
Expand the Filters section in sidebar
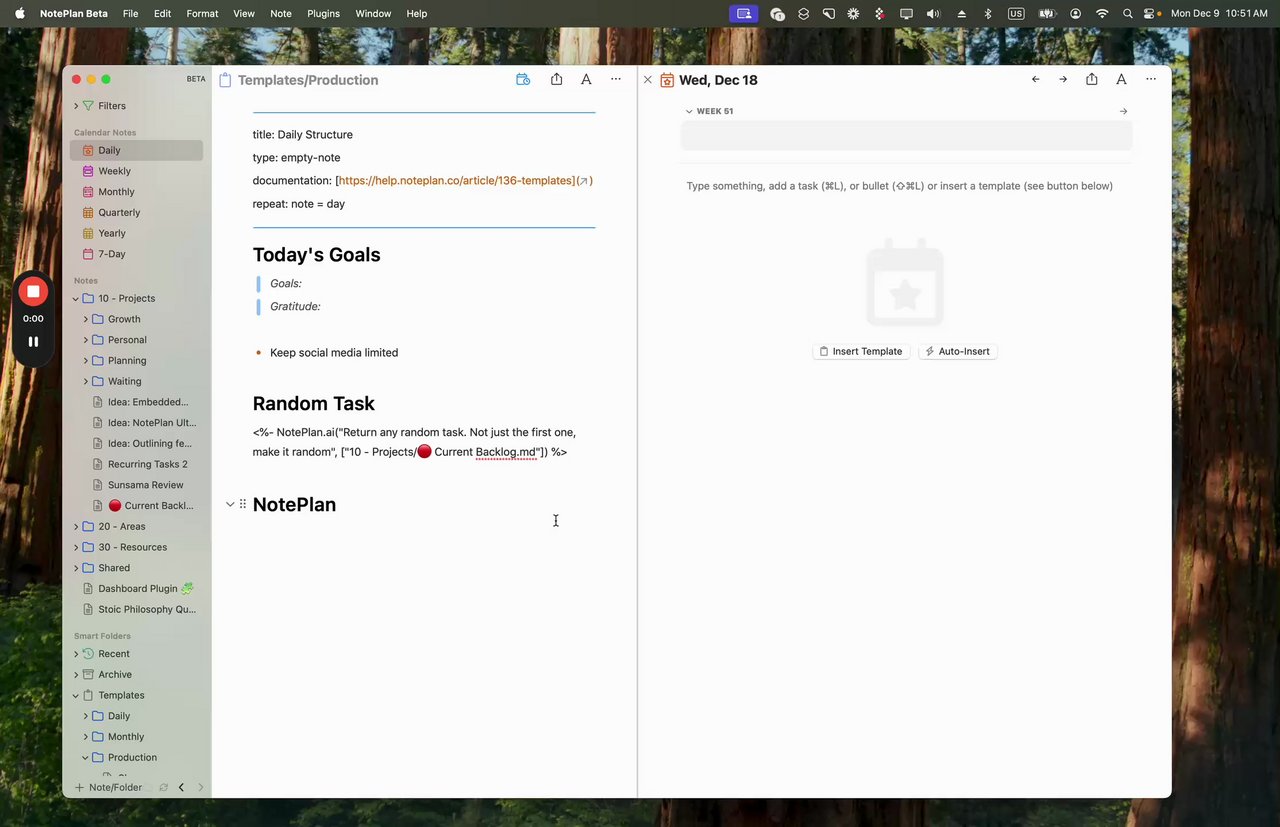[x=76, y=106]
